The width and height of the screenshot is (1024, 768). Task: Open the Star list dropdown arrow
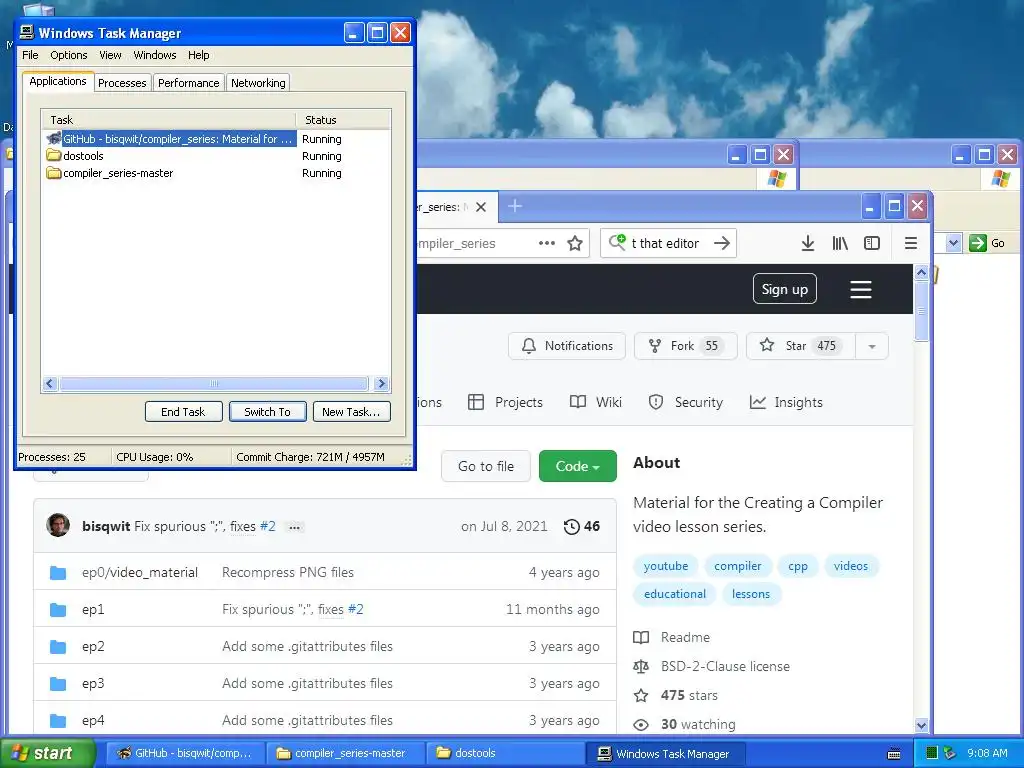click(872, 346)
